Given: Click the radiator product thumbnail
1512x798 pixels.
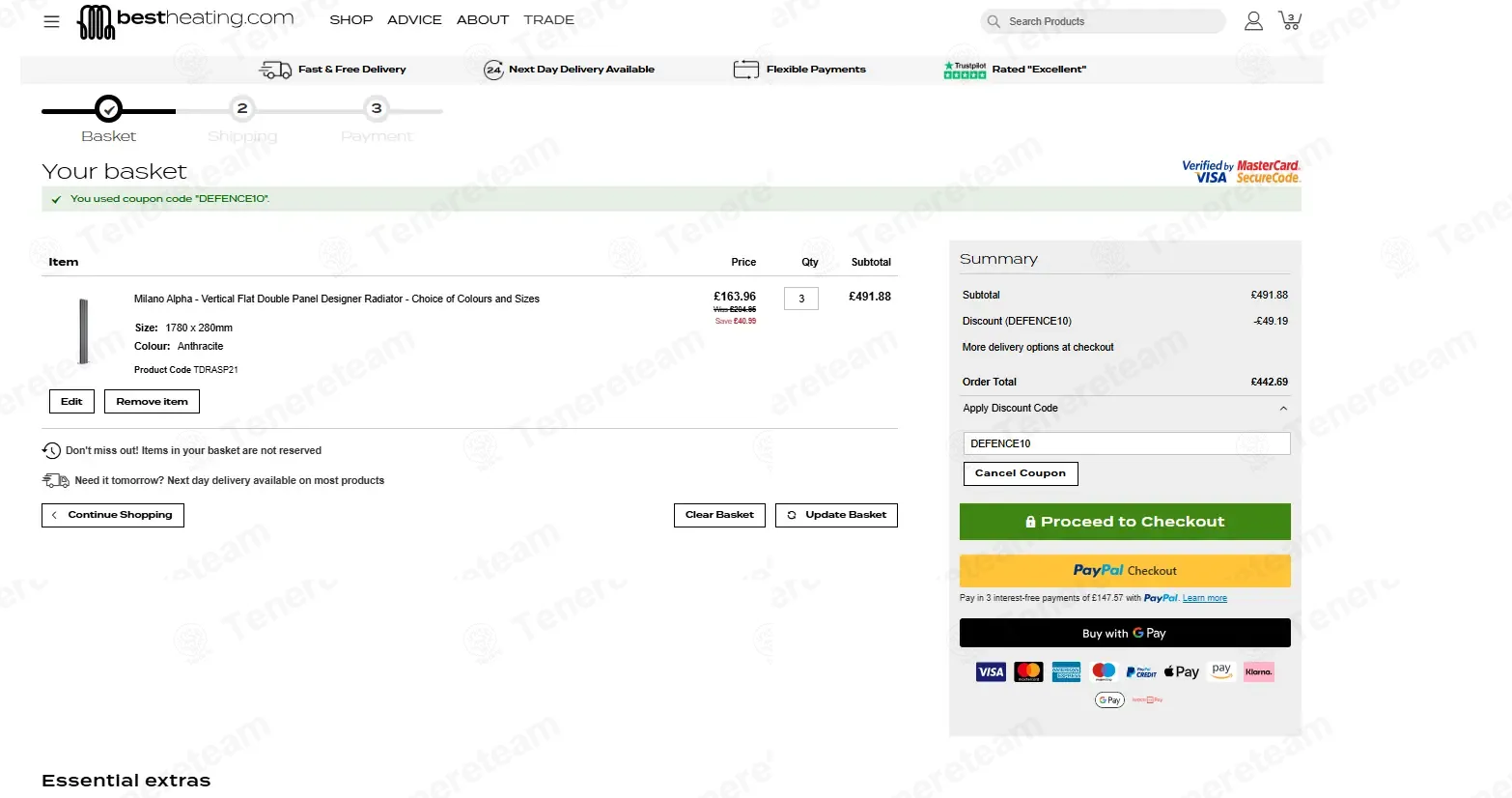Looking at the screenshot, I should 84,330.
